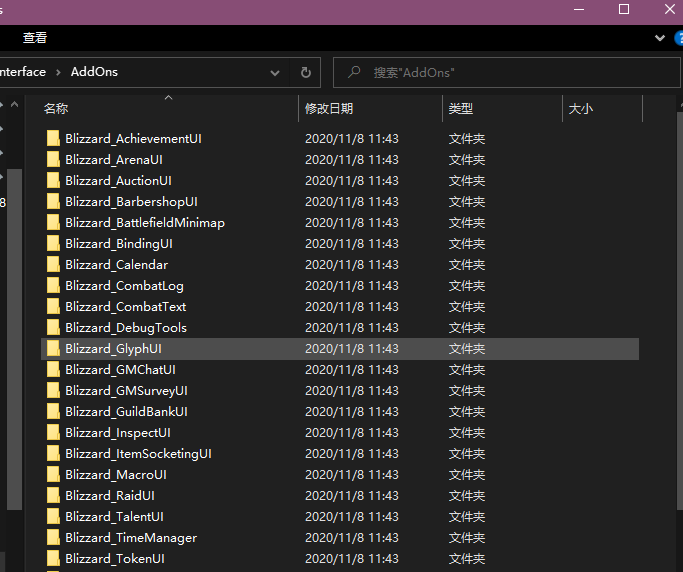Click the Blizzard_RaidUI folder name

(110, 495)
